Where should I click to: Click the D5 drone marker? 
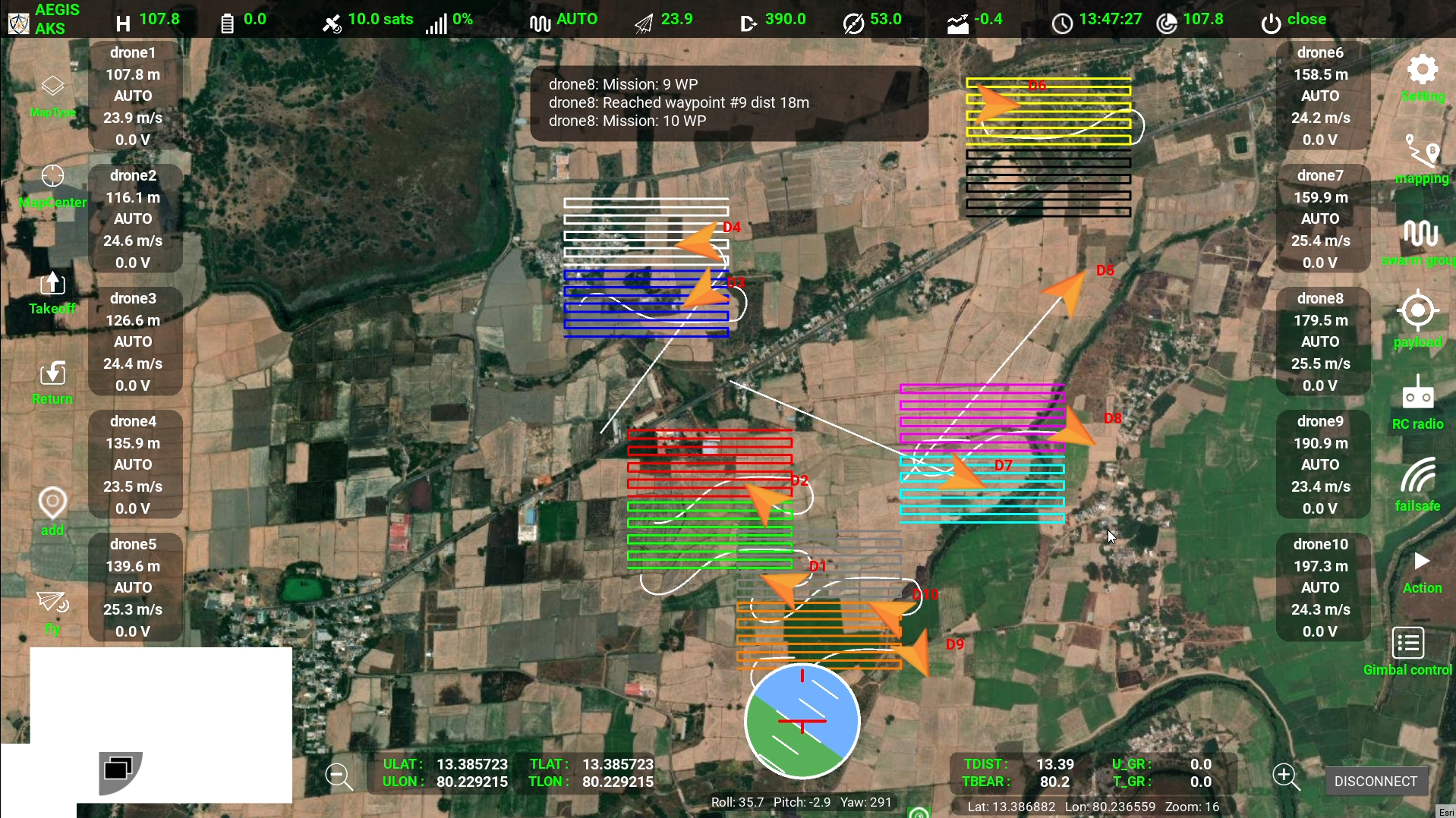pos(1067,291)
